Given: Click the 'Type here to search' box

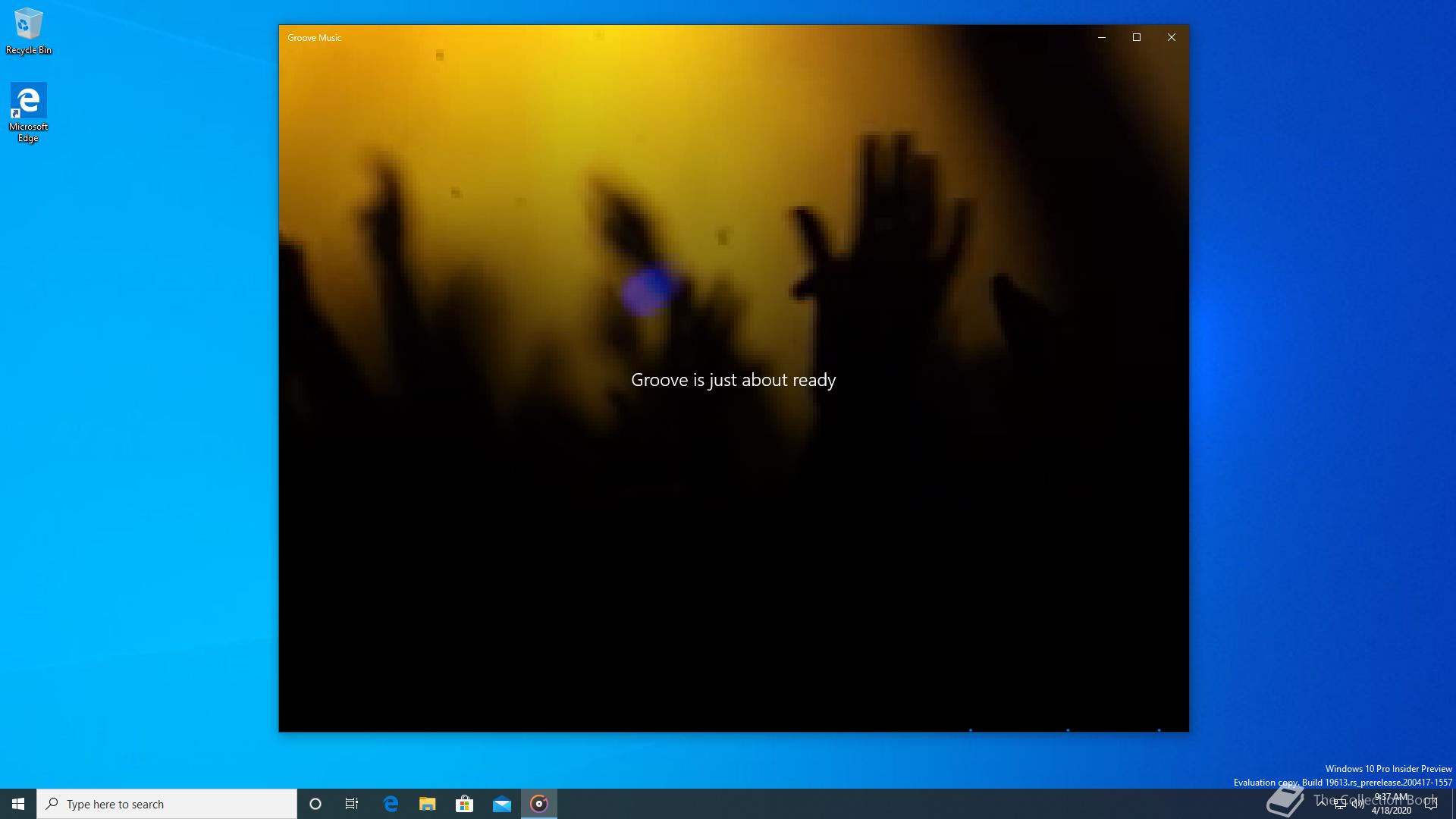Looking at the screenshot, I should coord(167,804).
